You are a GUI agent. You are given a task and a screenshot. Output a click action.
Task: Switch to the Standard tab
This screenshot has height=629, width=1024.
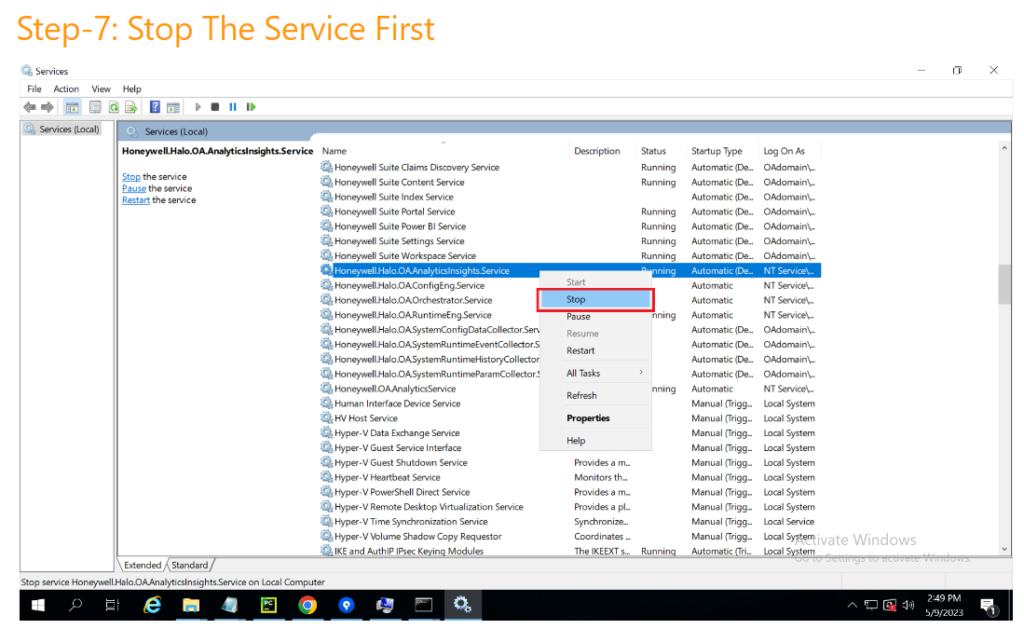[x=190, y=565]
